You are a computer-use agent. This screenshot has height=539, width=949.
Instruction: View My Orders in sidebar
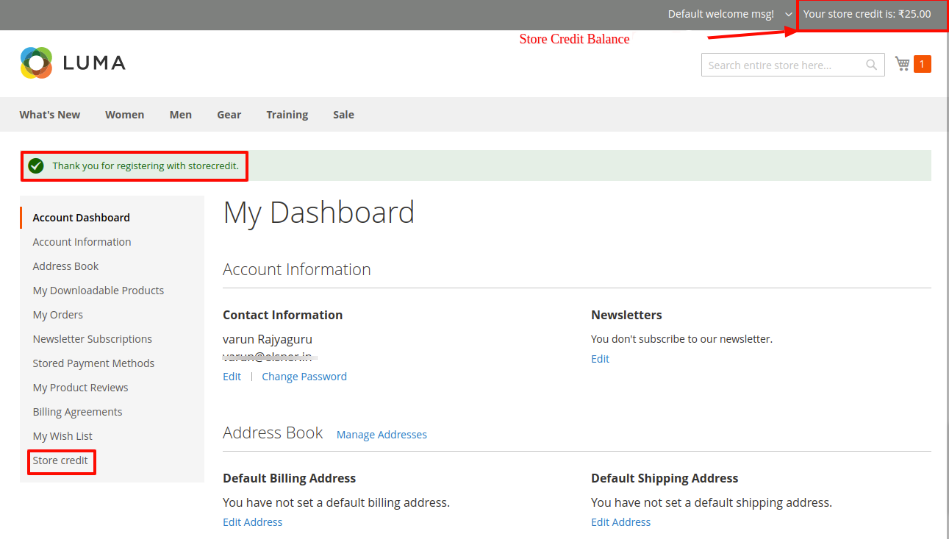click(x=58, y=315)
